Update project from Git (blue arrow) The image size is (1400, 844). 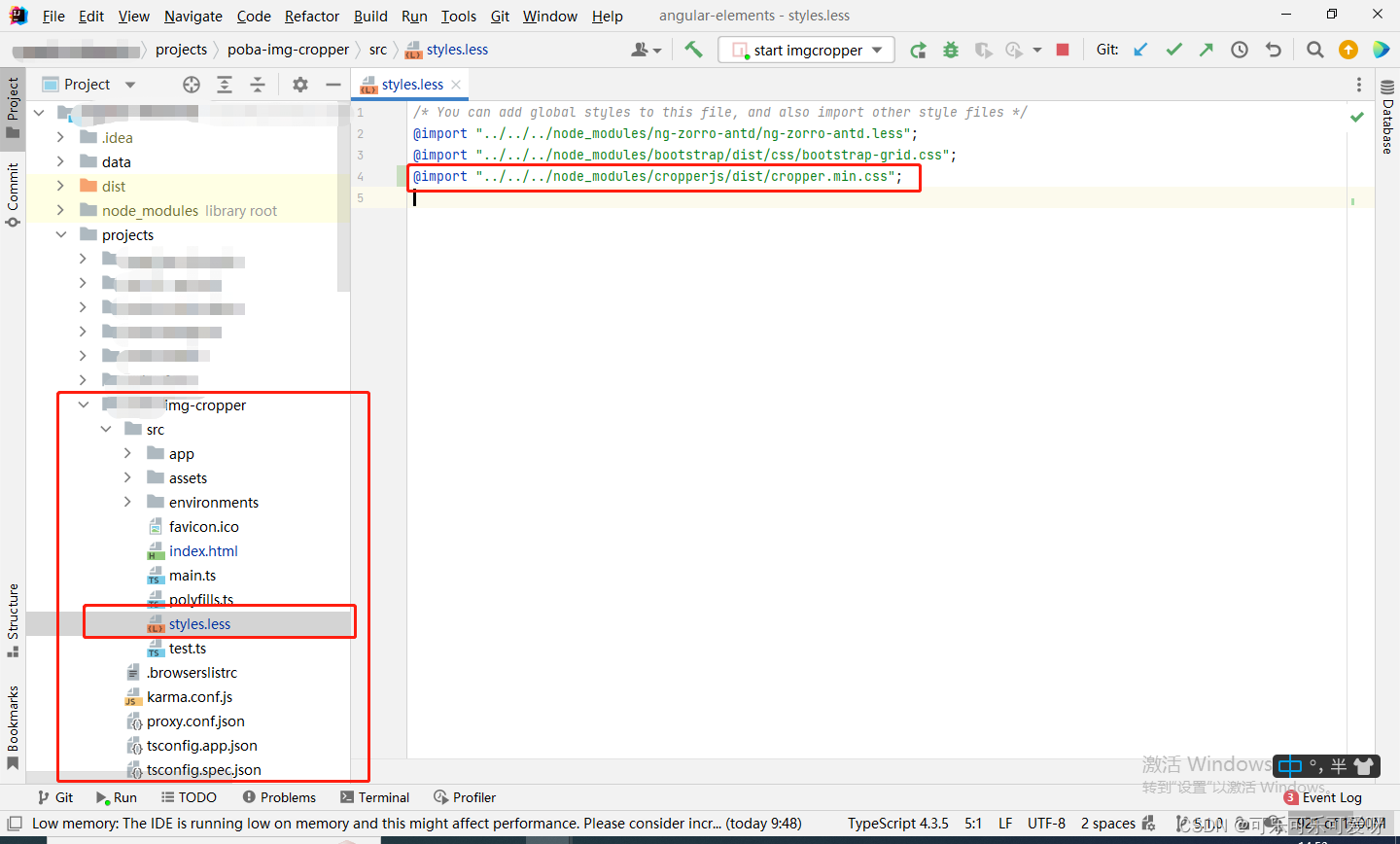1141,50
